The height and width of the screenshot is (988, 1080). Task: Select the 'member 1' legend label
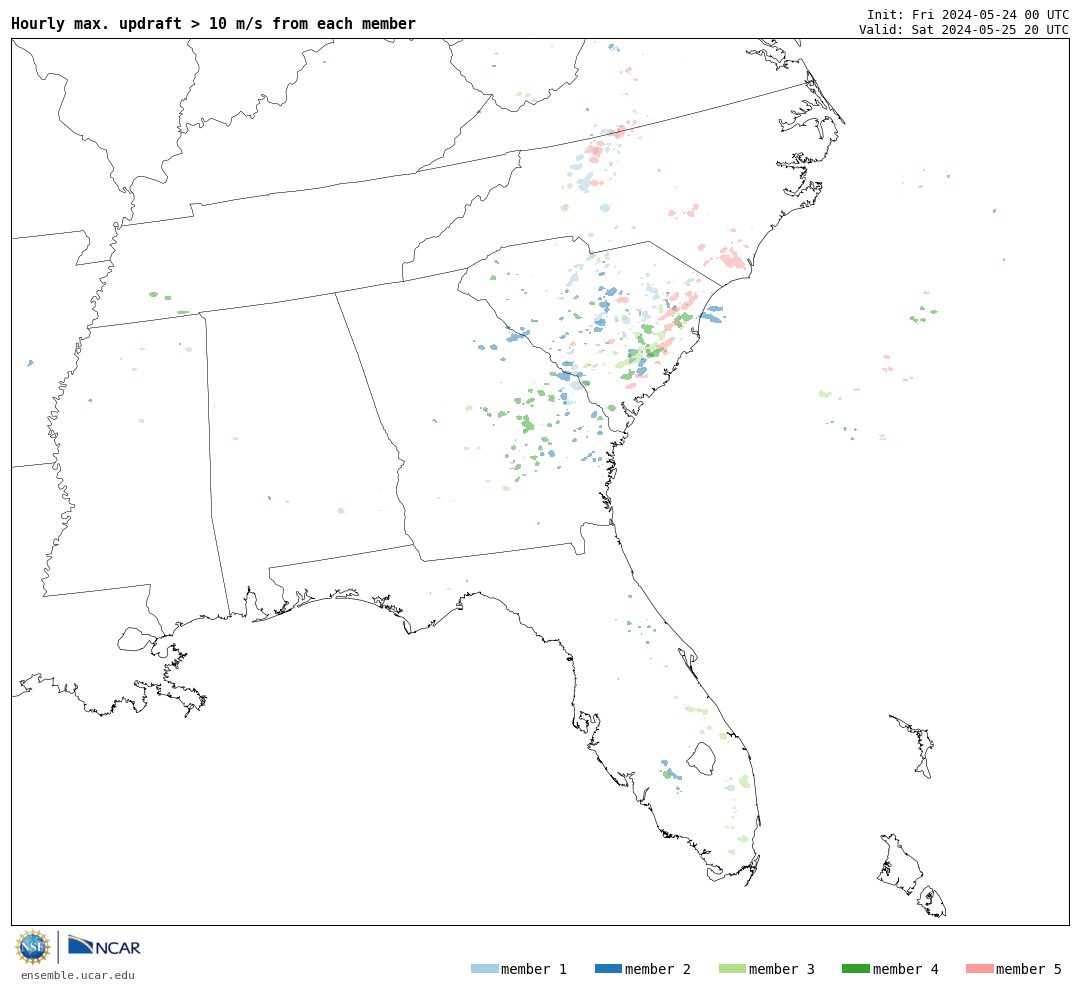(x=534, y=969)
